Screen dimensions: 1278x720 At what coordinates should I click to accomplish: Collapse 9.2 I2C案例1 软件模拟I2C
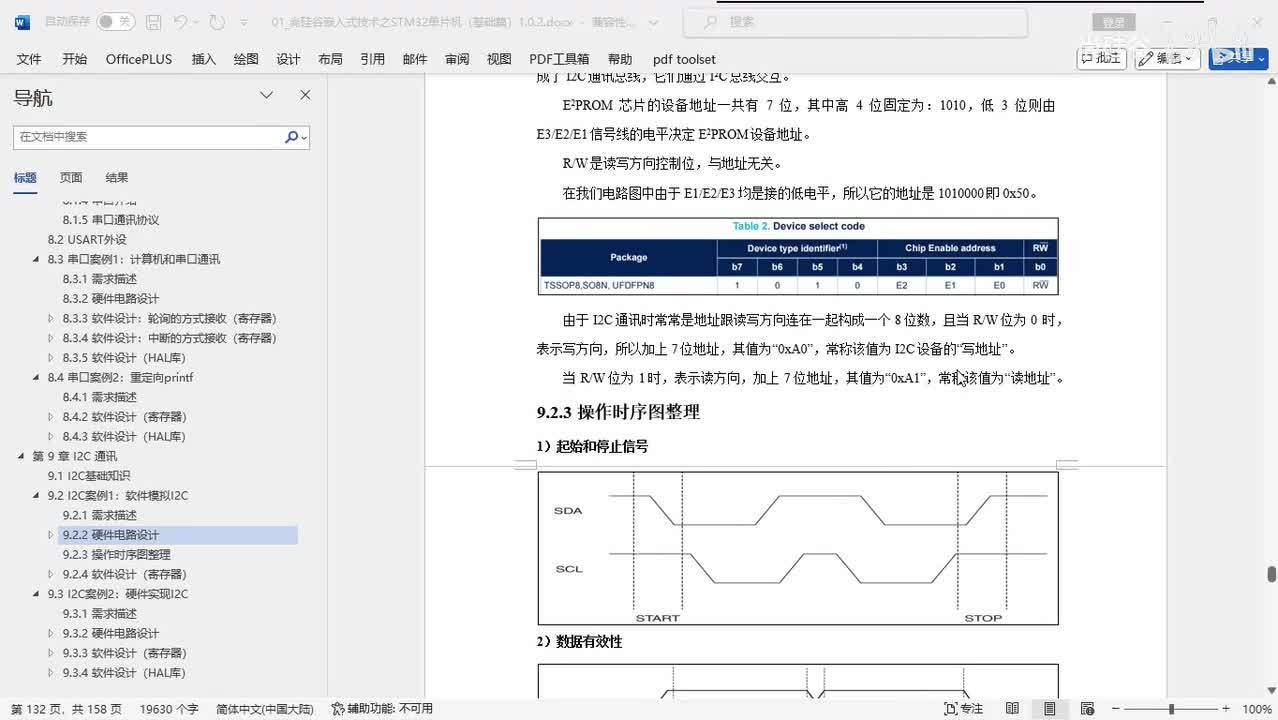36,495
